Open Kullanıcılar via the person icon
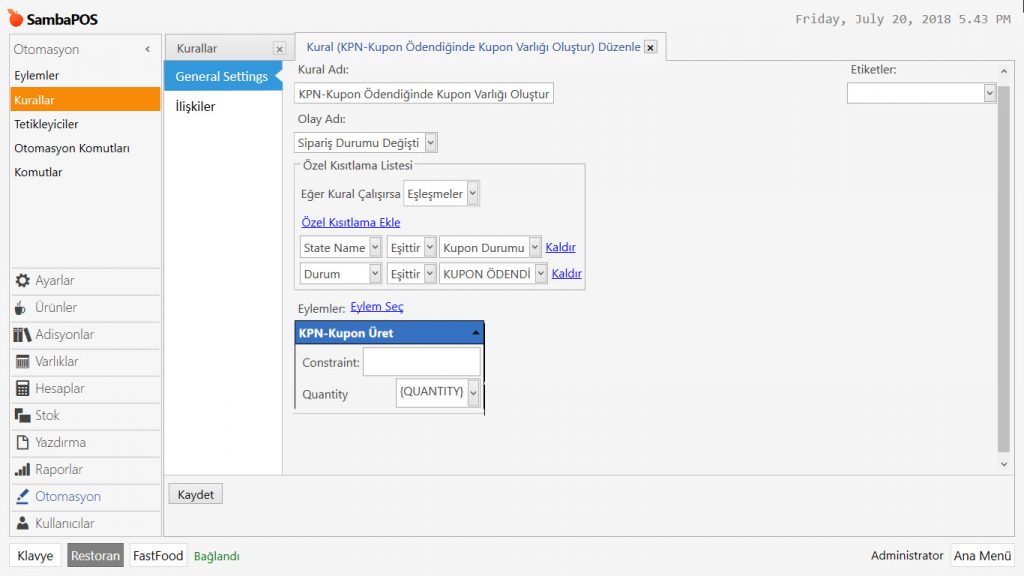 click(22, 524)
